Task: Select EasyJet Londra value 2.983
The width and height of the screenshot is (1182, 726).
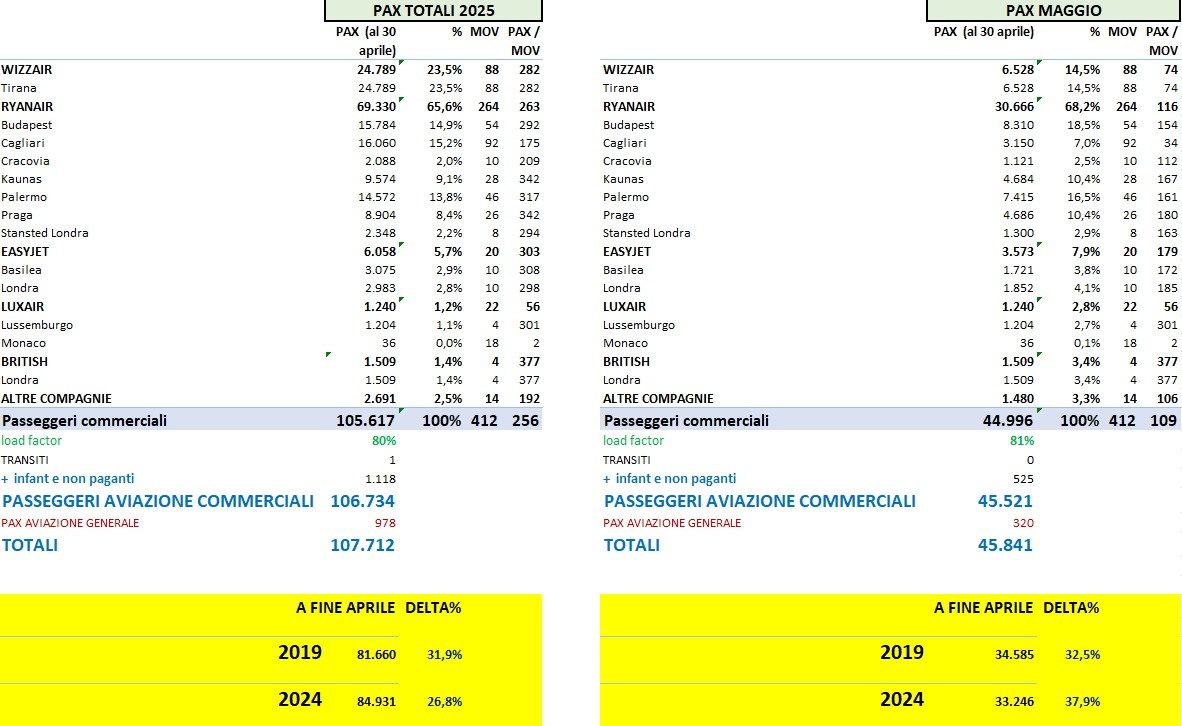Action: point(380,288)
